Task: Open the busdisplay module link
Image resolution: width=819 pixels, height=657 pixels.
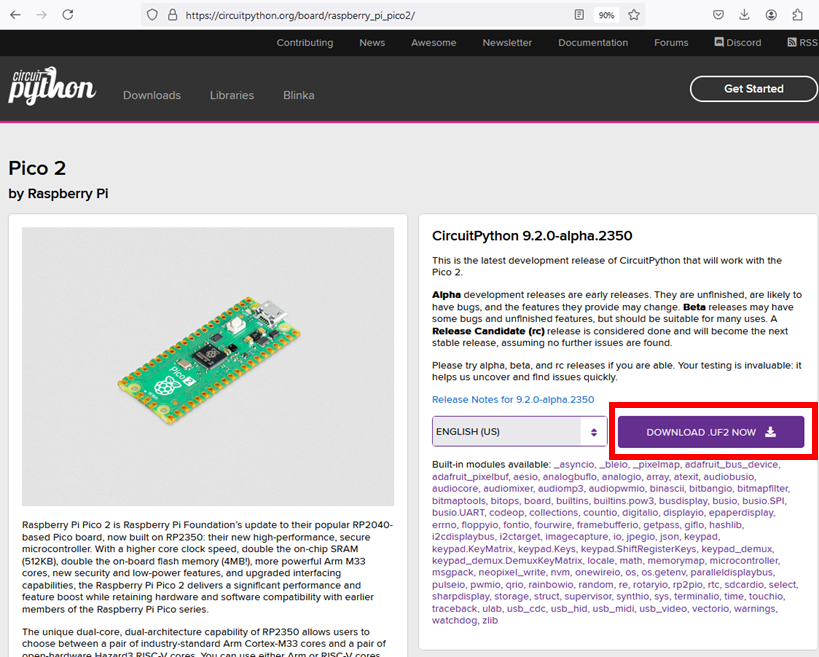Action: click(683, 501)
